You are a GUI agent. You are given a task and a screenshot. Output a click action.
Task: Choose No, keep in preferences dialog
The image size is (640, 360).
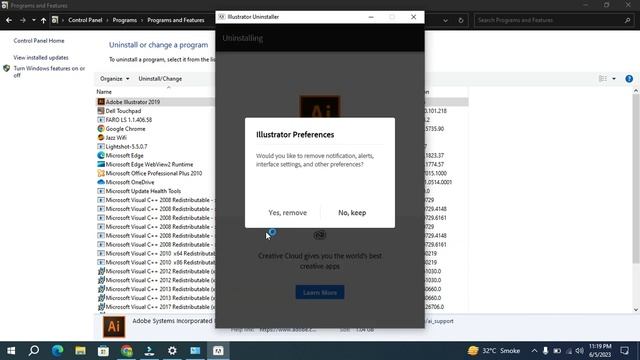[352, 213]
